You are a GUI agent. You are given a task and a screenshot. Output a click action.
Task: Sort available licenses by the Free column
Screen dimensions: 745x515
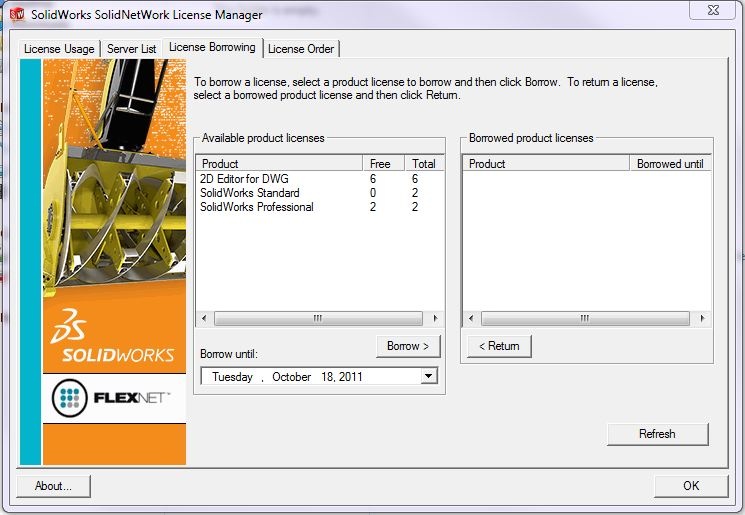383,163
